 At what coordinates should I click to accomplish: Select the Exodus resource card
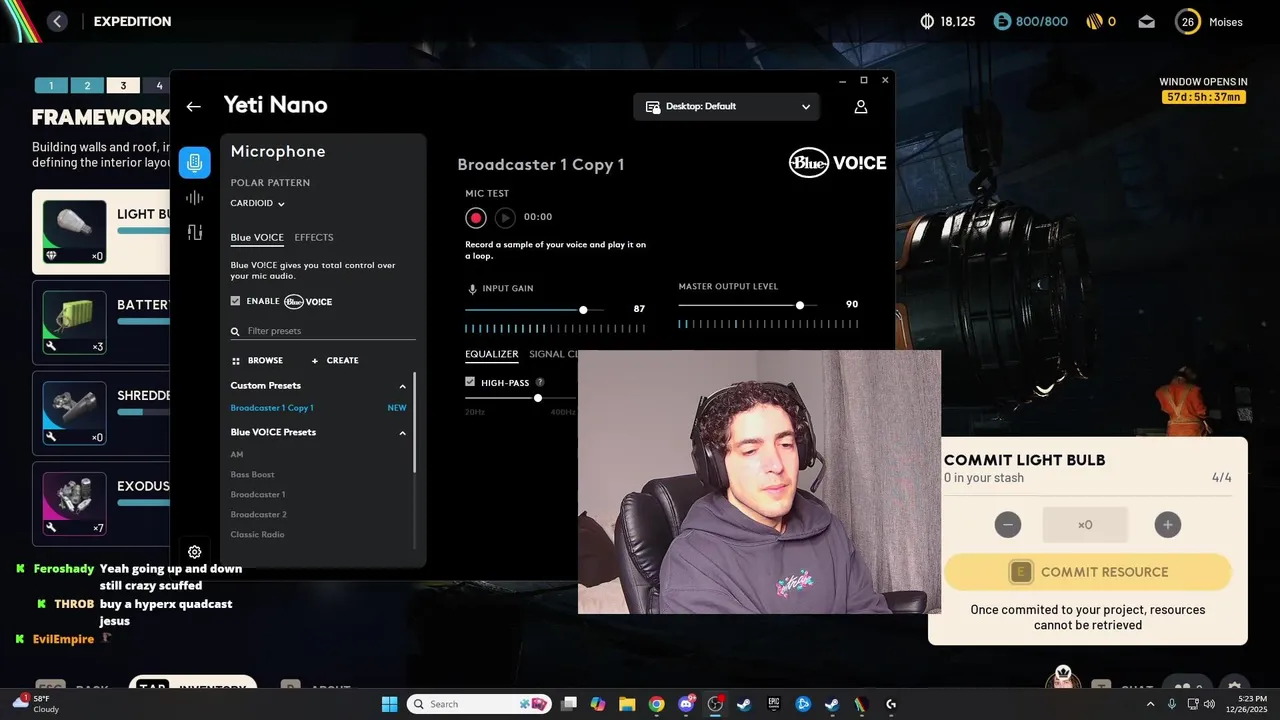click(102, 503)
